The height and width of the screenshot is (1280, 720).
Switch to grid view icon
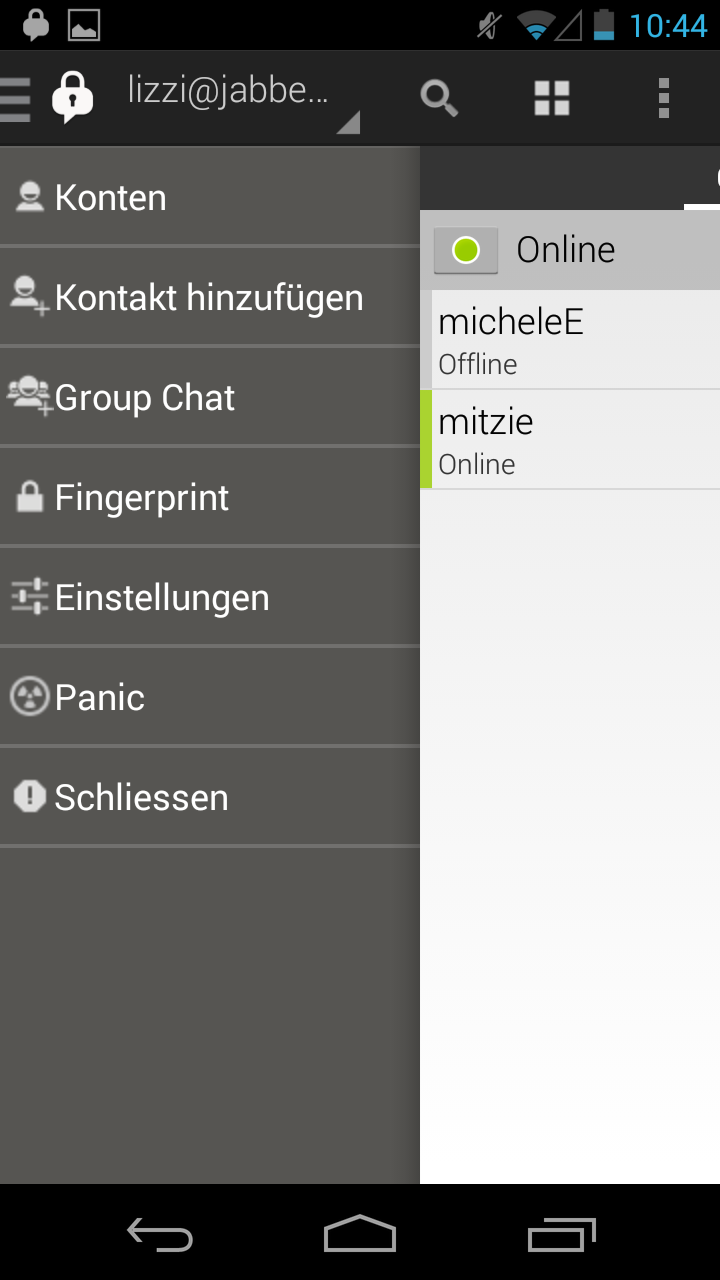tap(552, 98)
